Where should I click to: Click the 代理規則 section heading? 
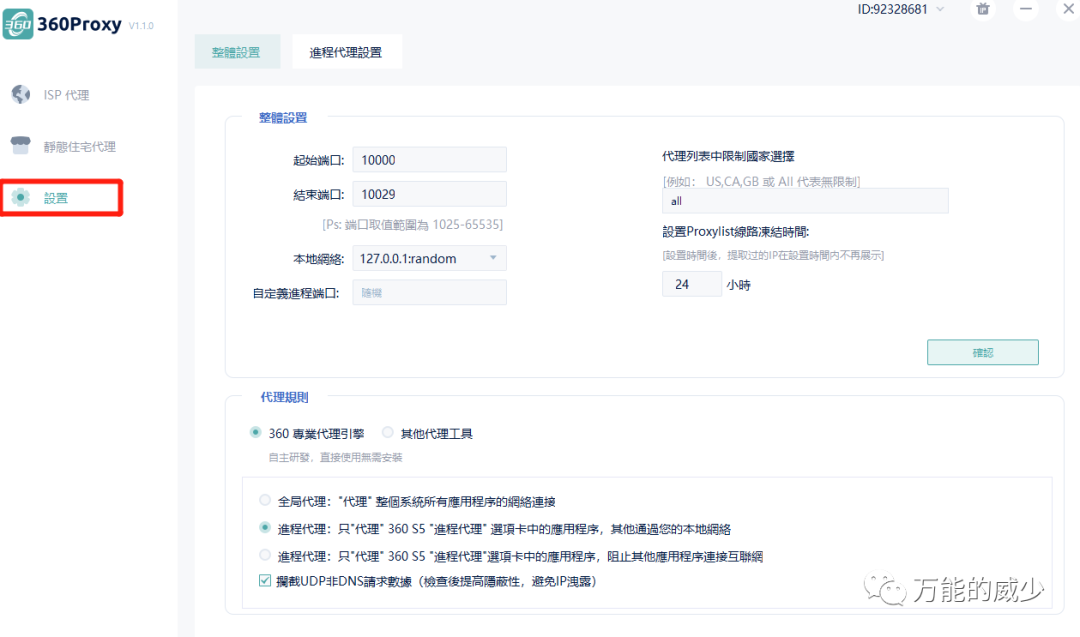point(284,397)
